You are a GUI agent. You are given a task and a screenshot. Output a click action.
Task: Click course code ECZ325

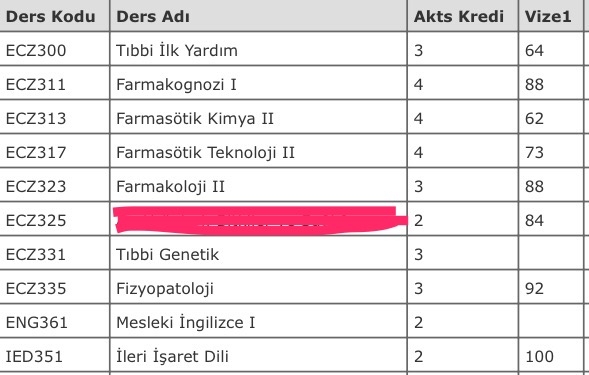[36, 220]
